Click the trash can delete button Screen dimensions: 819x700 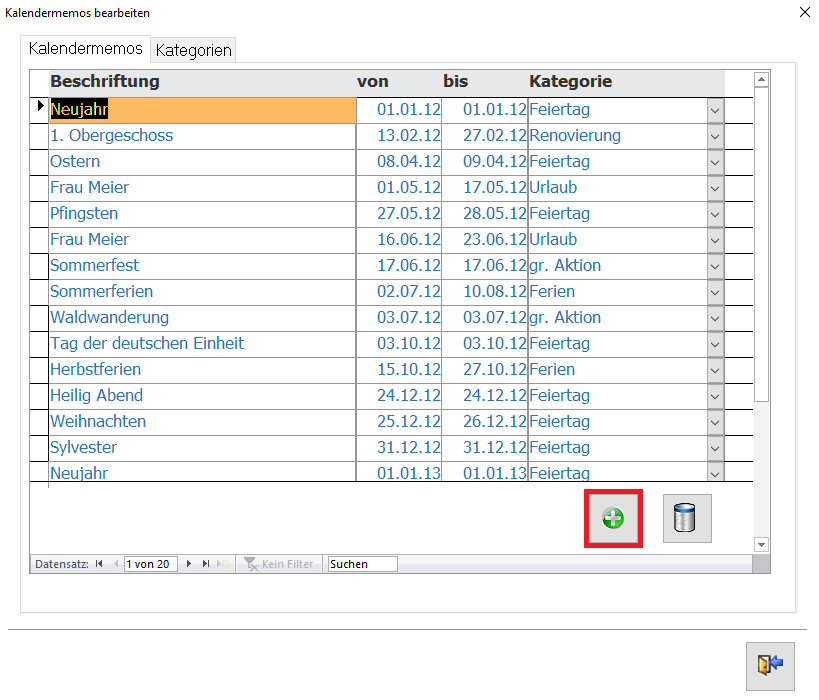pyautogui.click(x=686, y=518)
